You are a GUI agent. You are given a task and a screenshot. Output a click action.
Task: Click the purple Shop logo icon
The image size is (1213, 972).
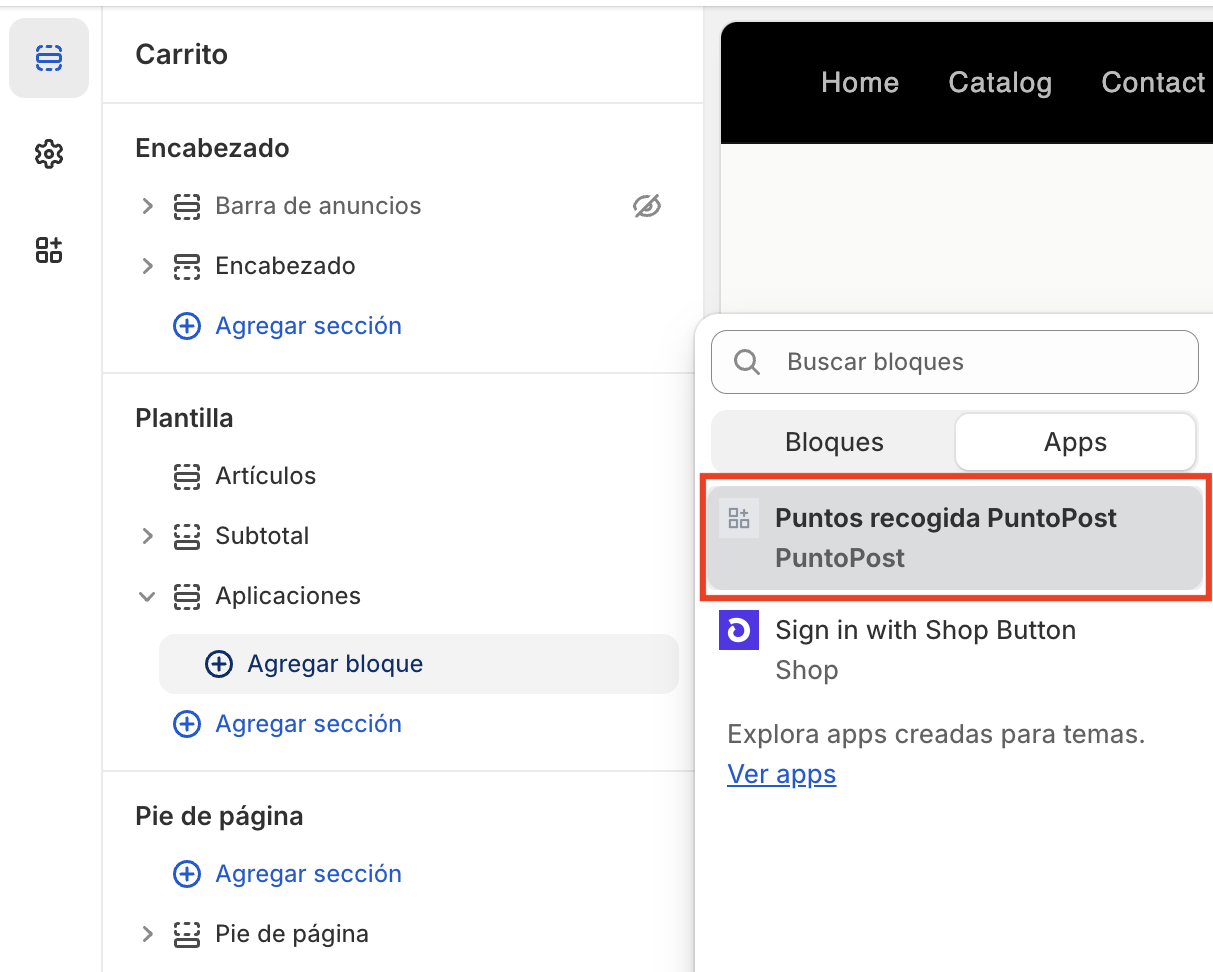click(x=738, y=630)
